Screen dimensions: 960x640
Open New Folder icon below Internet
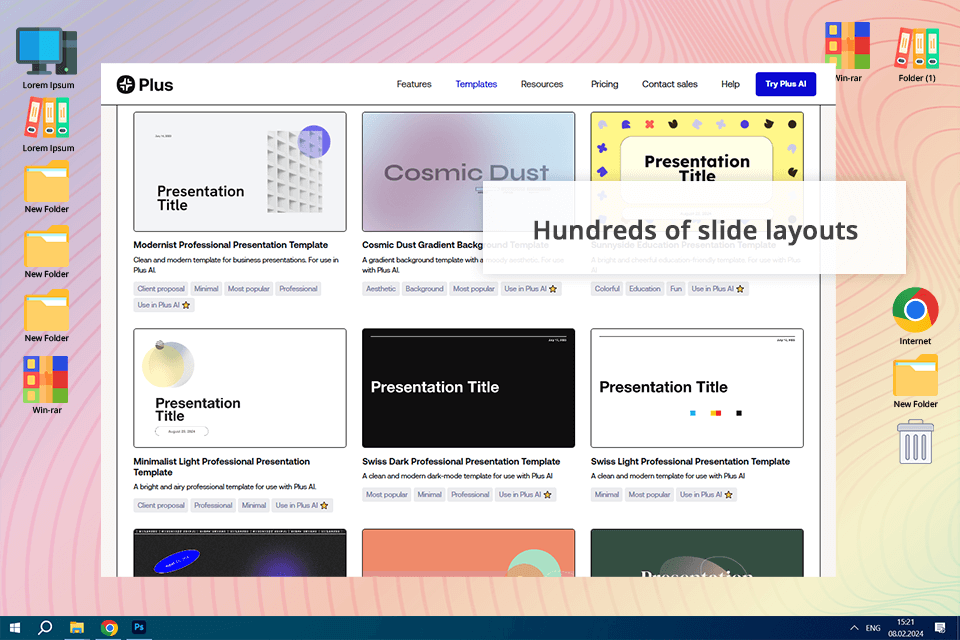(915, 381)
